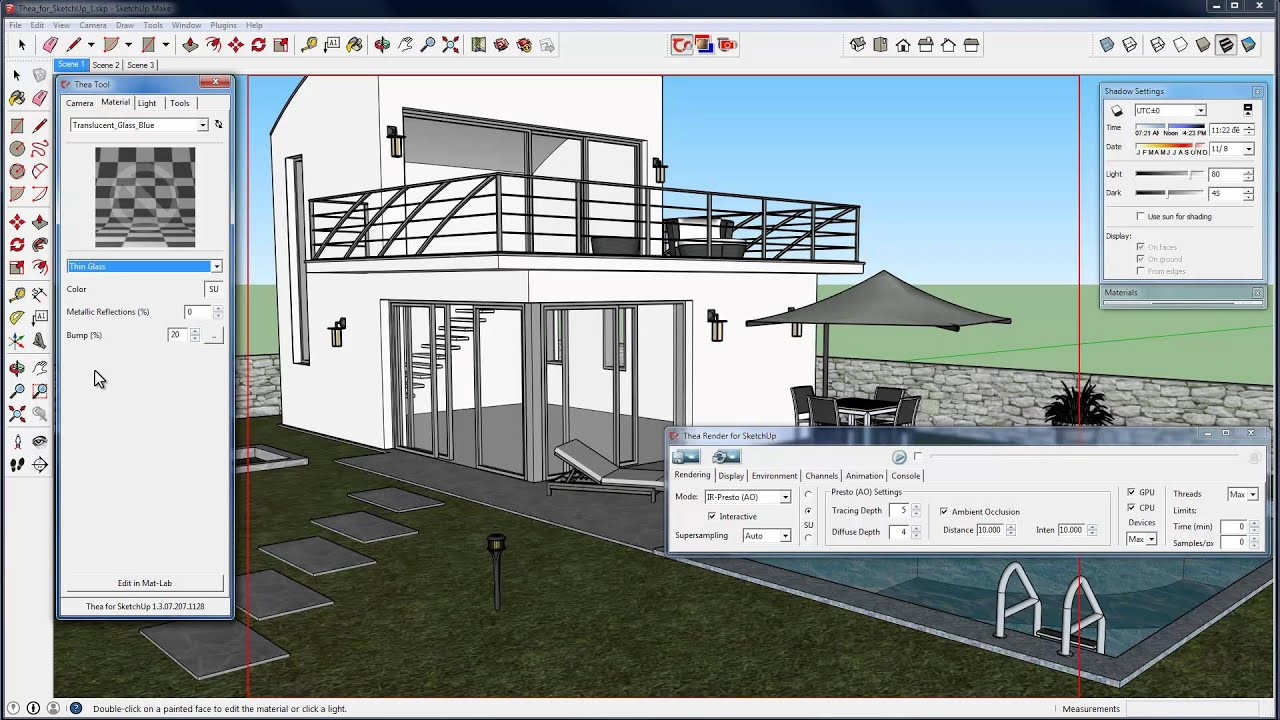Image resolution: width=1280 pixels, height=720 pixels.
Task: Select the Eraser tool in top toolbar
Action: [x=50, y=45]
